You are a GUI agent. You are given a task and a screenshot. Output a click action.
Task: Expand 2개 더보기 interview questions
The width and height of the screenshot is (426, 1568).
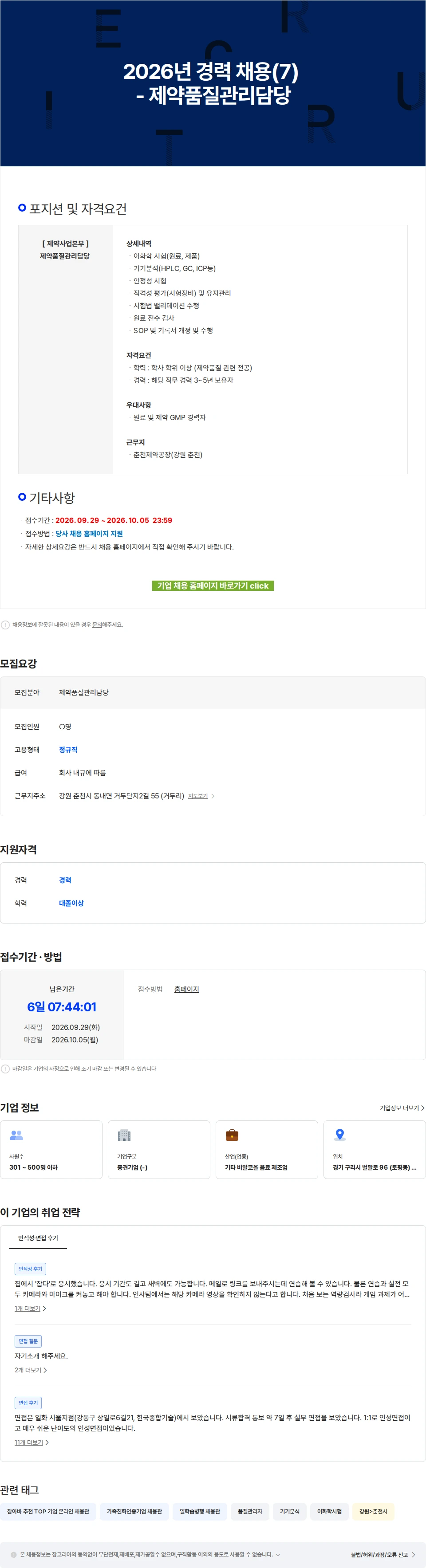31,1370
